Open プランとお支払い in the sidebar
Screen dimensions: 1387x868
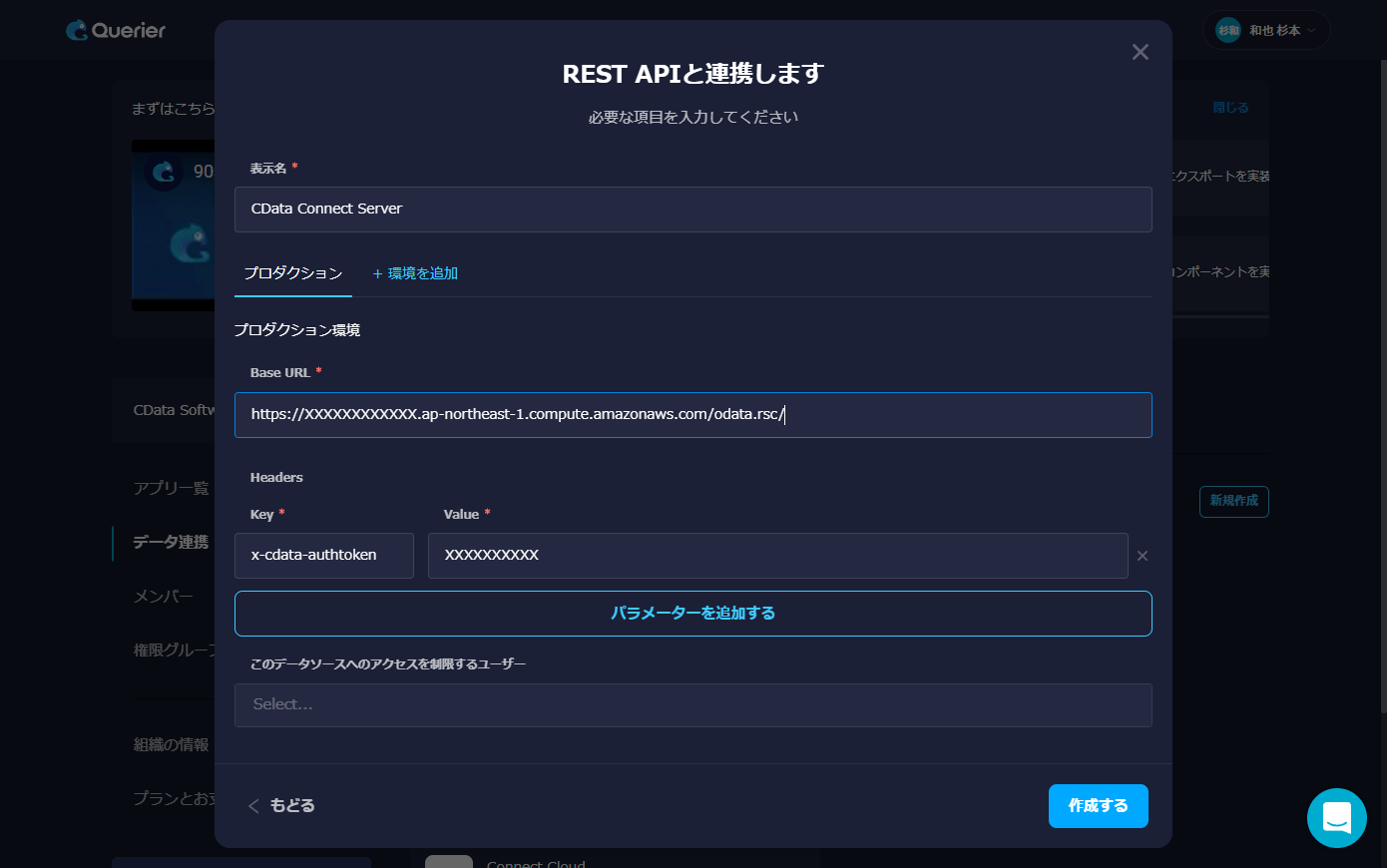(174, 798)
